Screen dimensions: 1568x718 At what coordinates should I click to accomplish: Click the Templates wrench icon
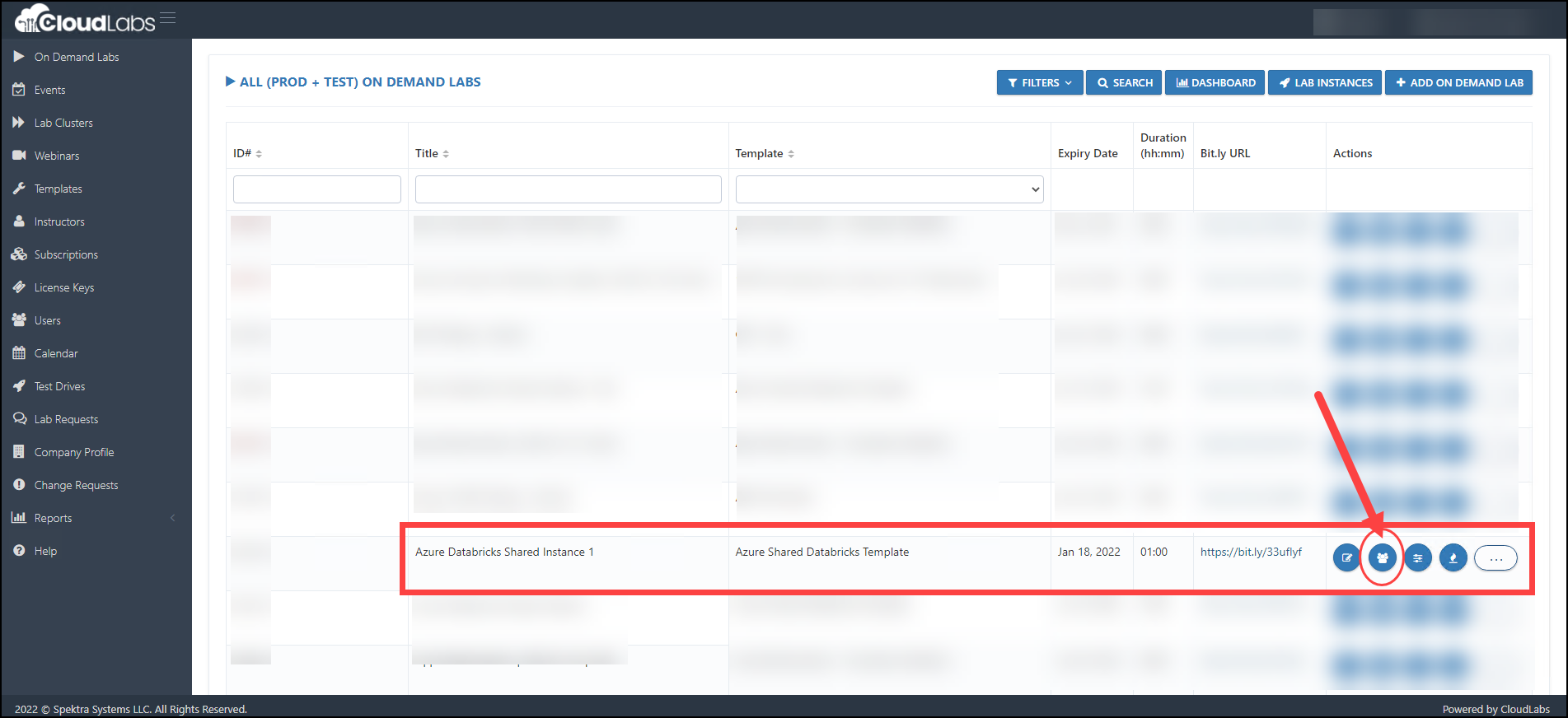click(19, 189)
